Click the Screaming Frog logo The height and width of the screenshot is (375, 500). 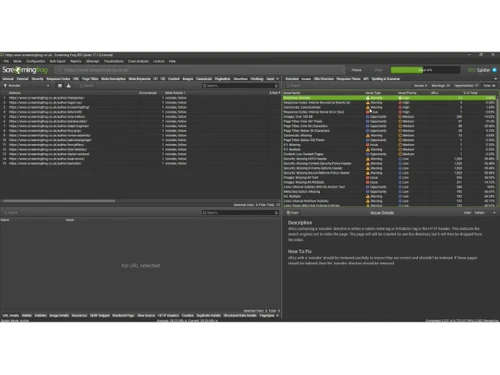(25, 70)
